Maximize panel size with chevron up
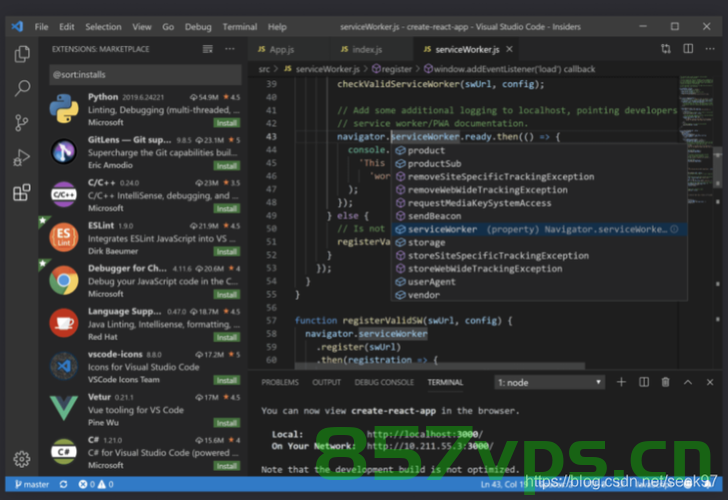 688,382
